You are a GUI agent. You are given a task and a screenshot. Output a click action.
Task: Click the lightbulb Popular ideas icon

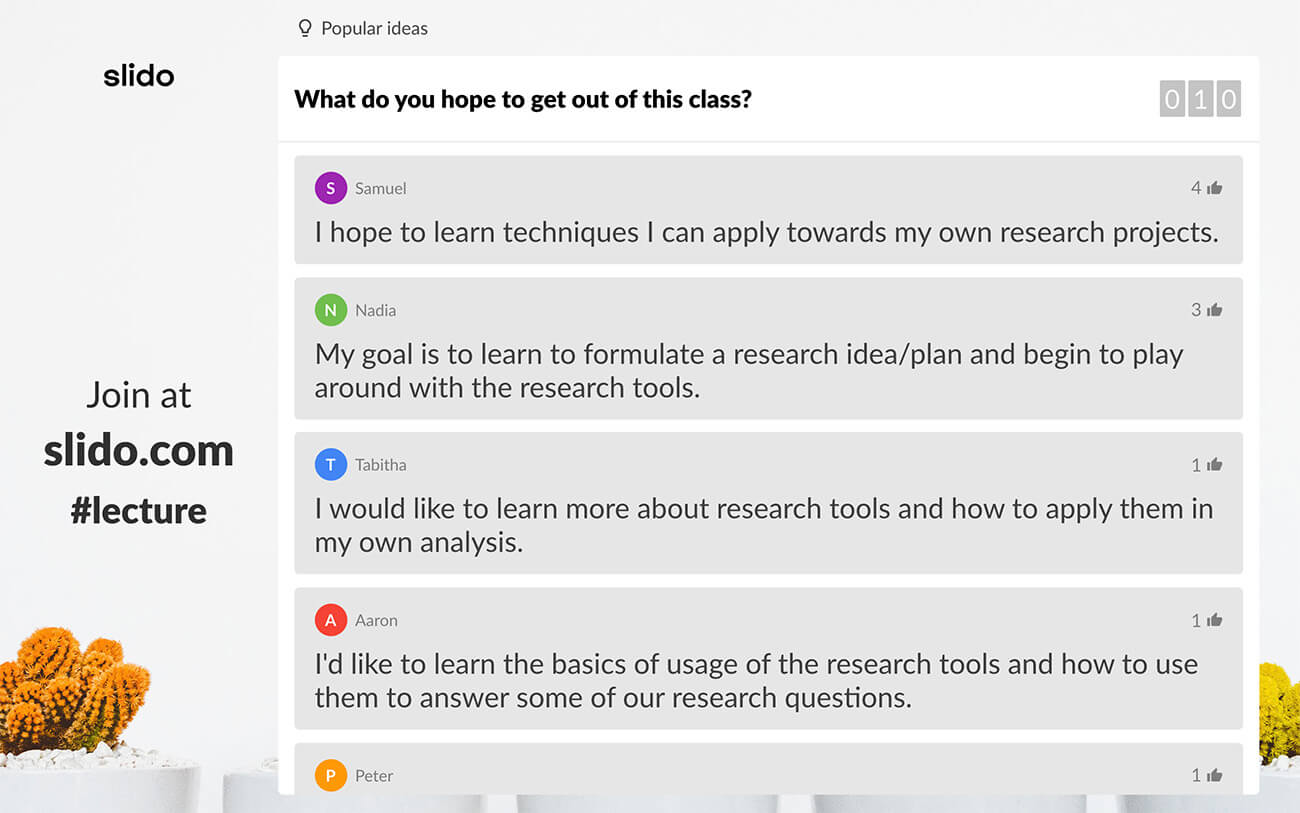coord(306,28)
